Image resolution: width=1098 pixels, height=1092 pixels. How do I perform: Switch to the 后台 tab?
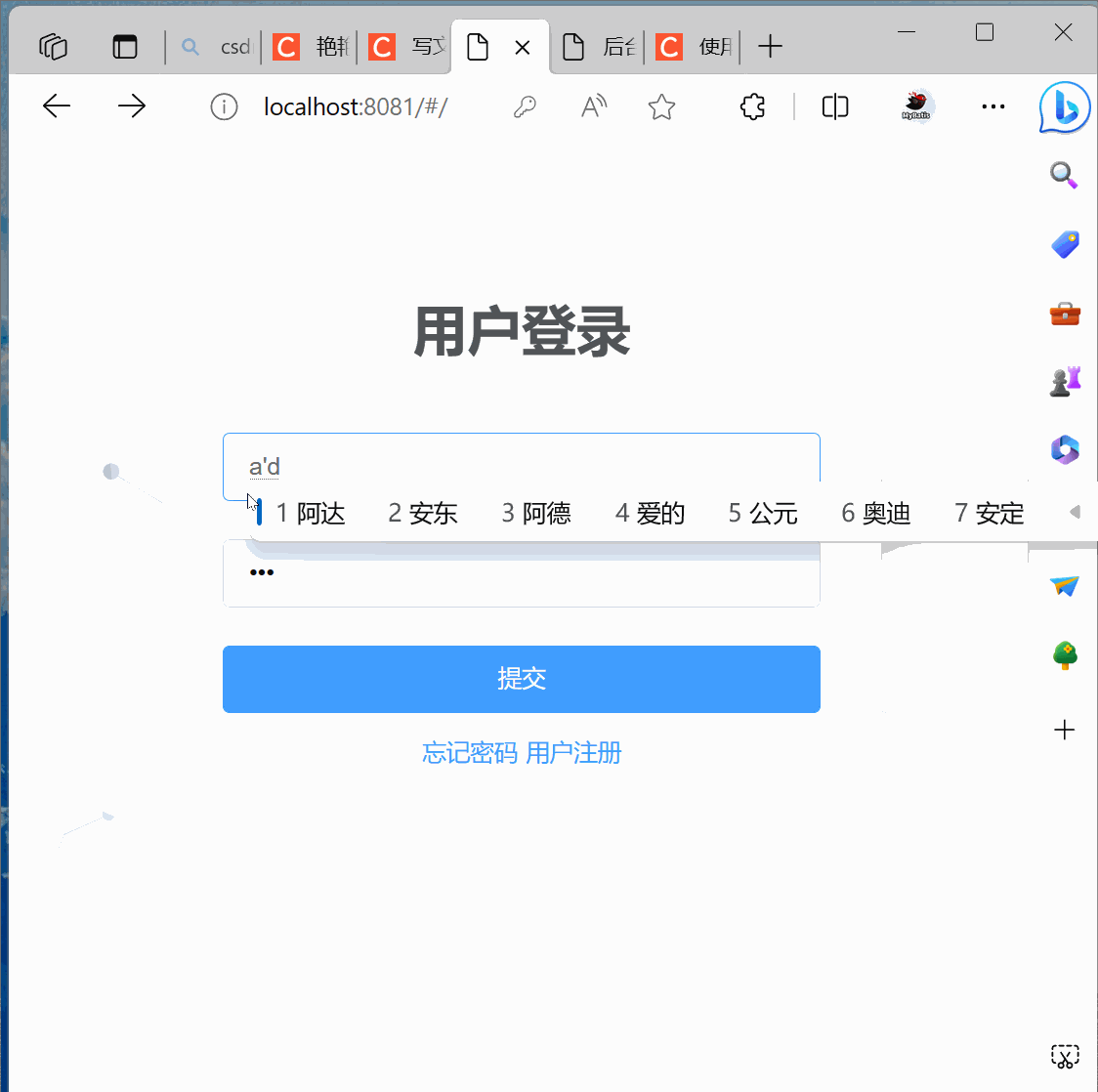coord(599,47)
